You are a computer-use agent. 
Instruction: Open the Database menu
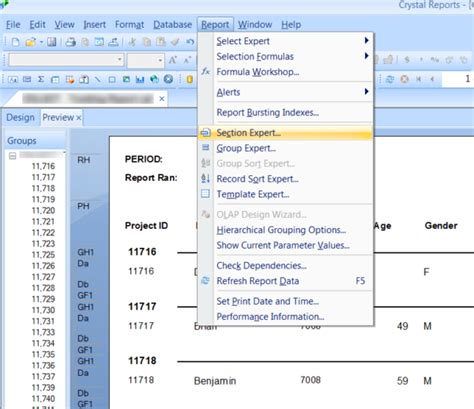coord(172,25)
